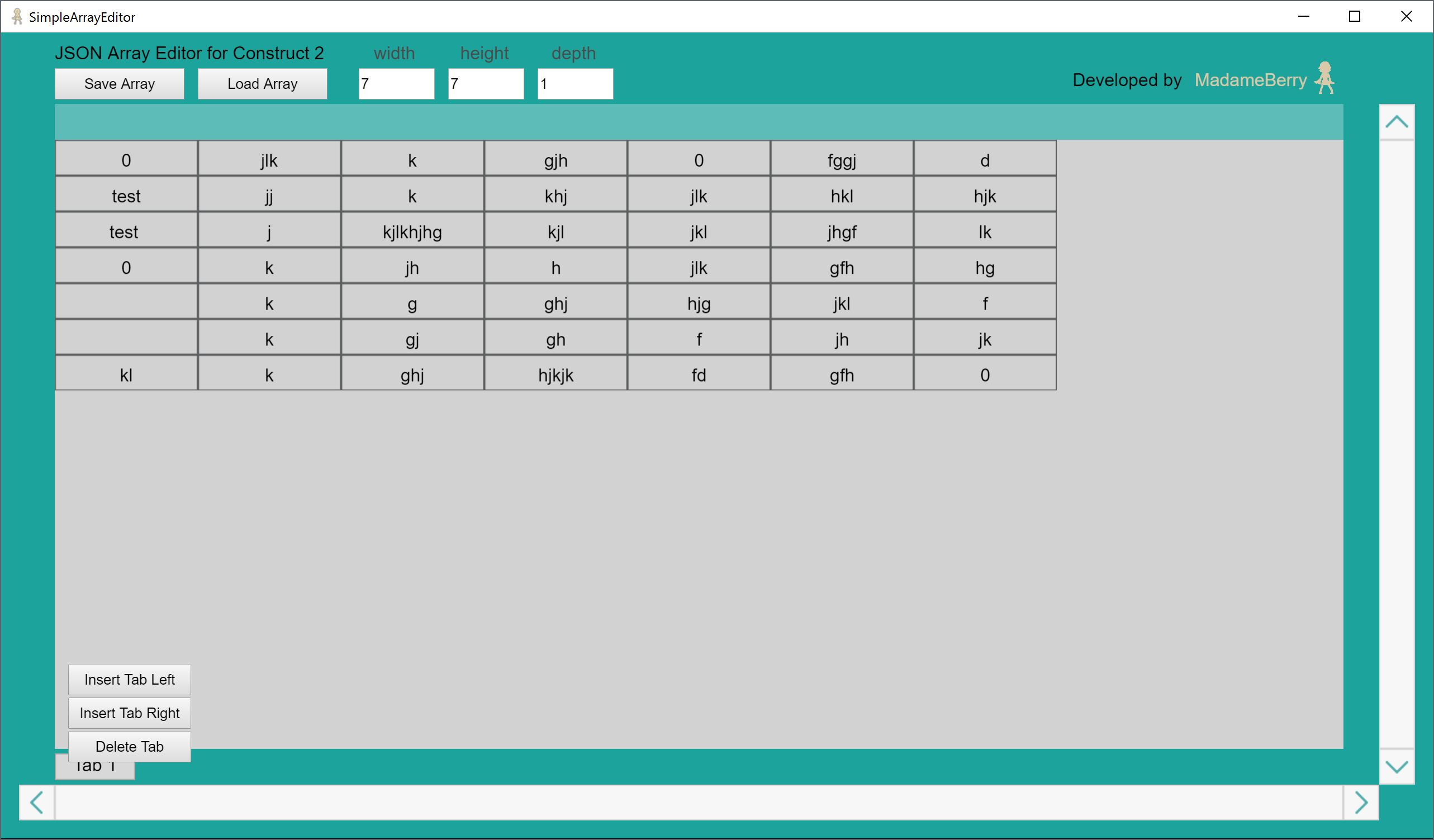Choose Insert Tab Left option
This screenshot has width=1434, height=840.
(129, 680)
